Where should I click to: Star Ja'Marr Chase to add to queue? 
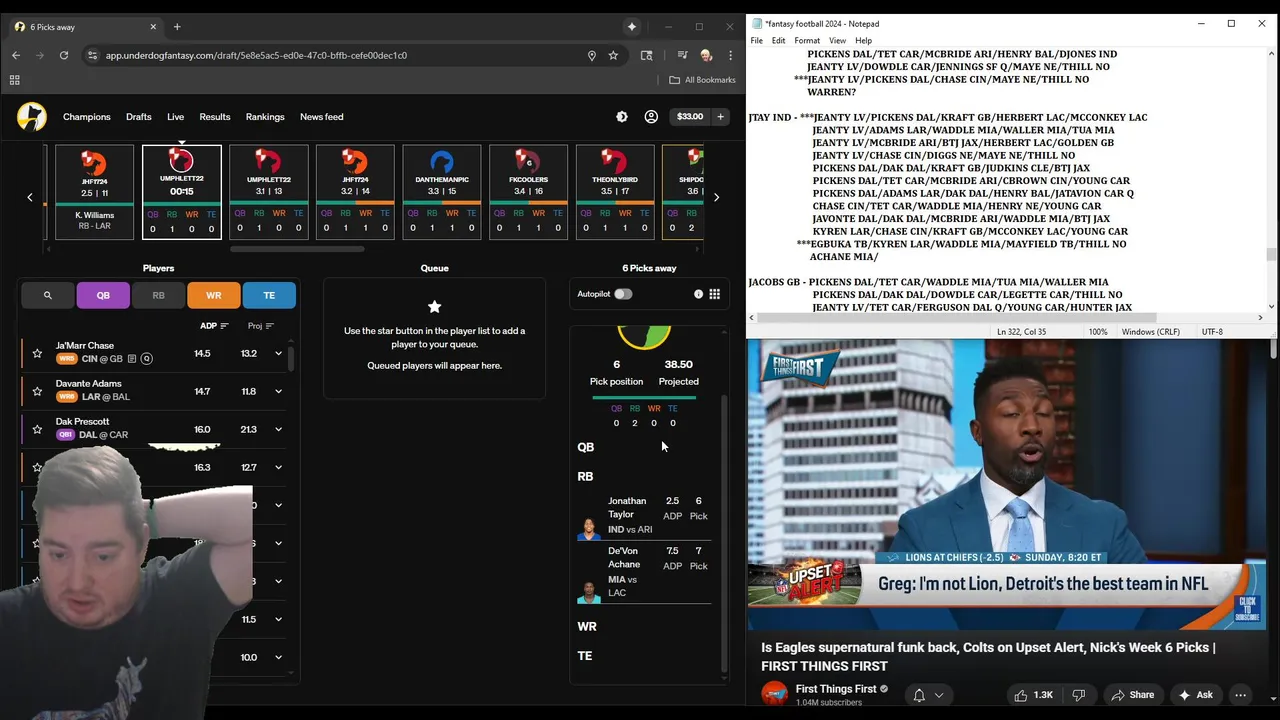coord(37,353)
